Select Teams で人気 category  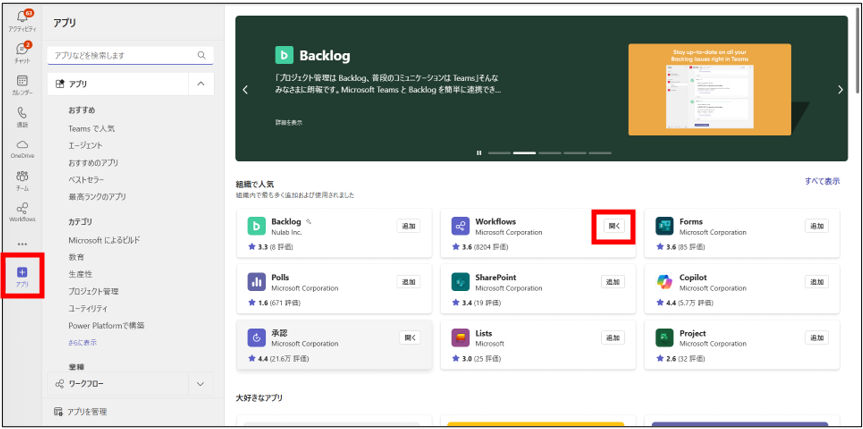[91, 129]
